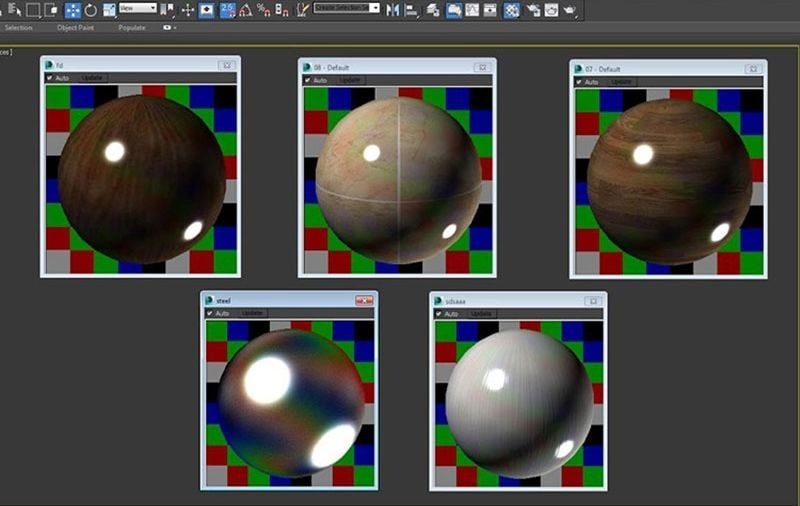Switch to the Object Paint ribbon tab
Image resolution: width=800 pixels, height=506 pixels.
75,28
